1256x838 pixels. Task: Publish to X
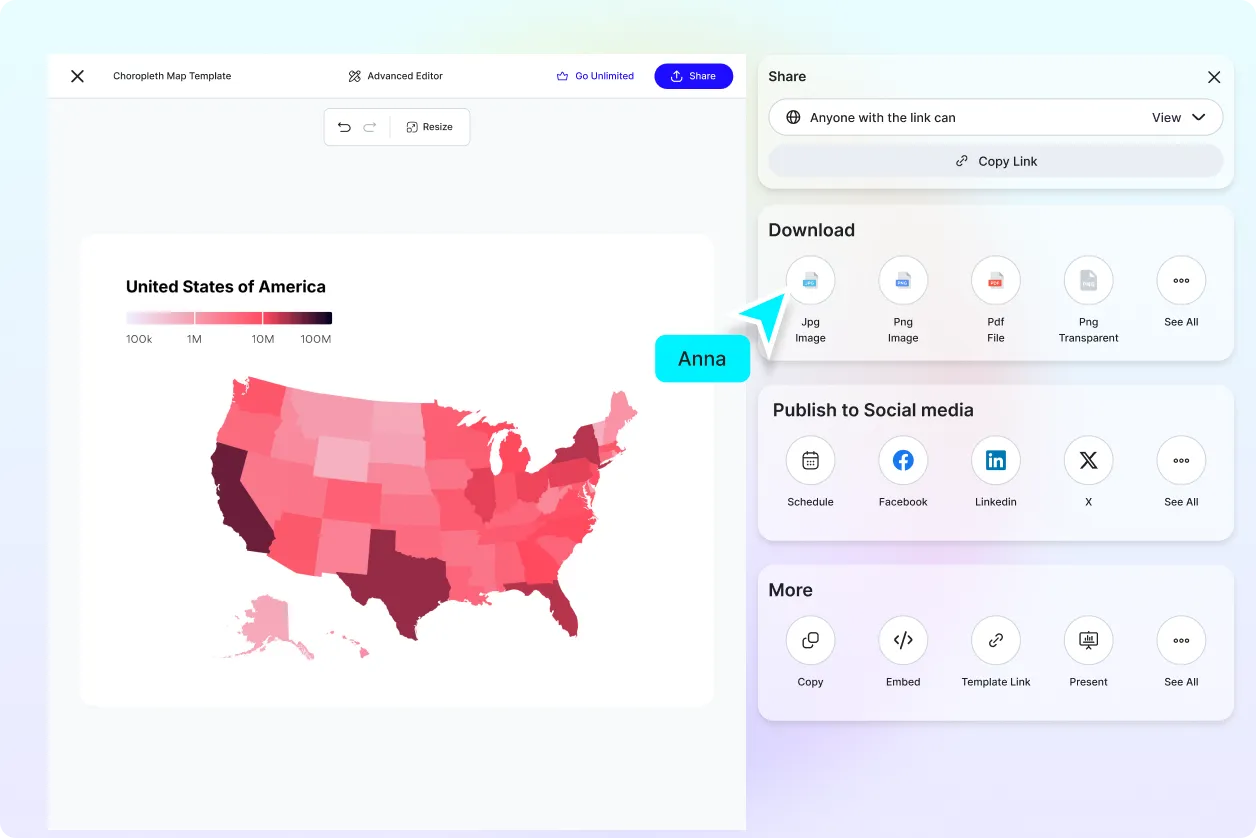click(x=1088, y=461)
